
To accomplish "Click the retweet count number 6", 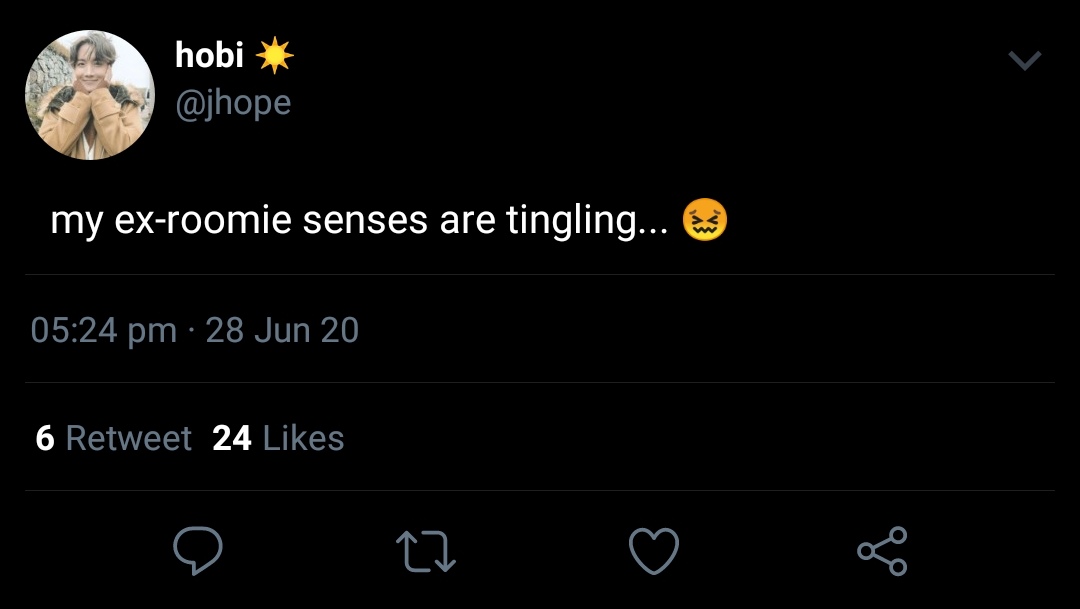I will click(x=45, y=438).
